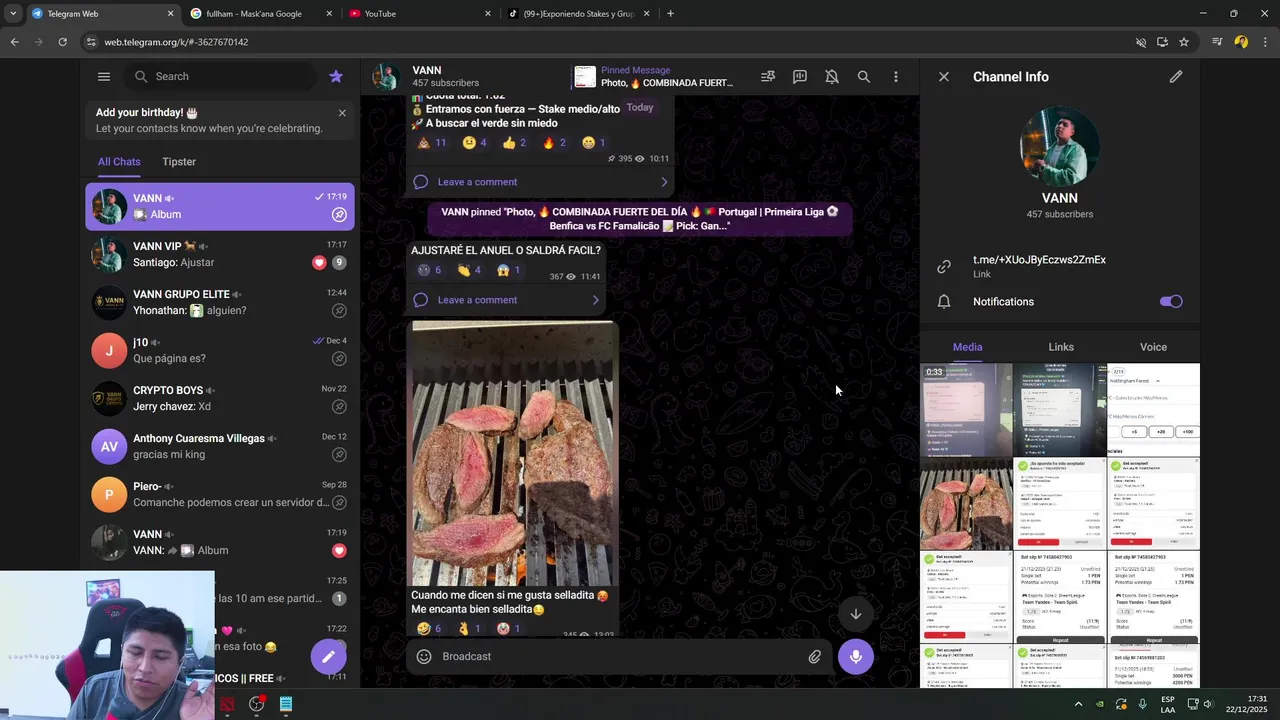
Task: Toggle the Notifications switch in Channel Info
Action: tap(1171, 301)
